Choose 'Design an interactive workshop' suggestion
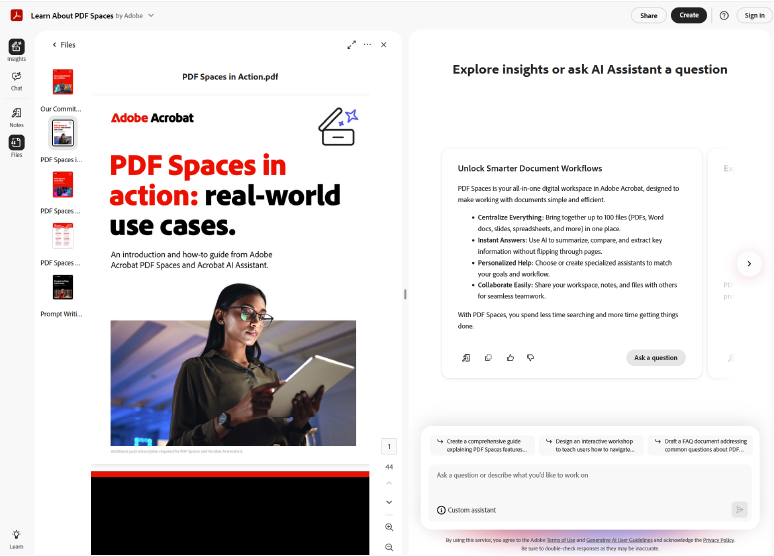Image resolution: width=774 pixels, height=556 pixels. tap(591, 445)
